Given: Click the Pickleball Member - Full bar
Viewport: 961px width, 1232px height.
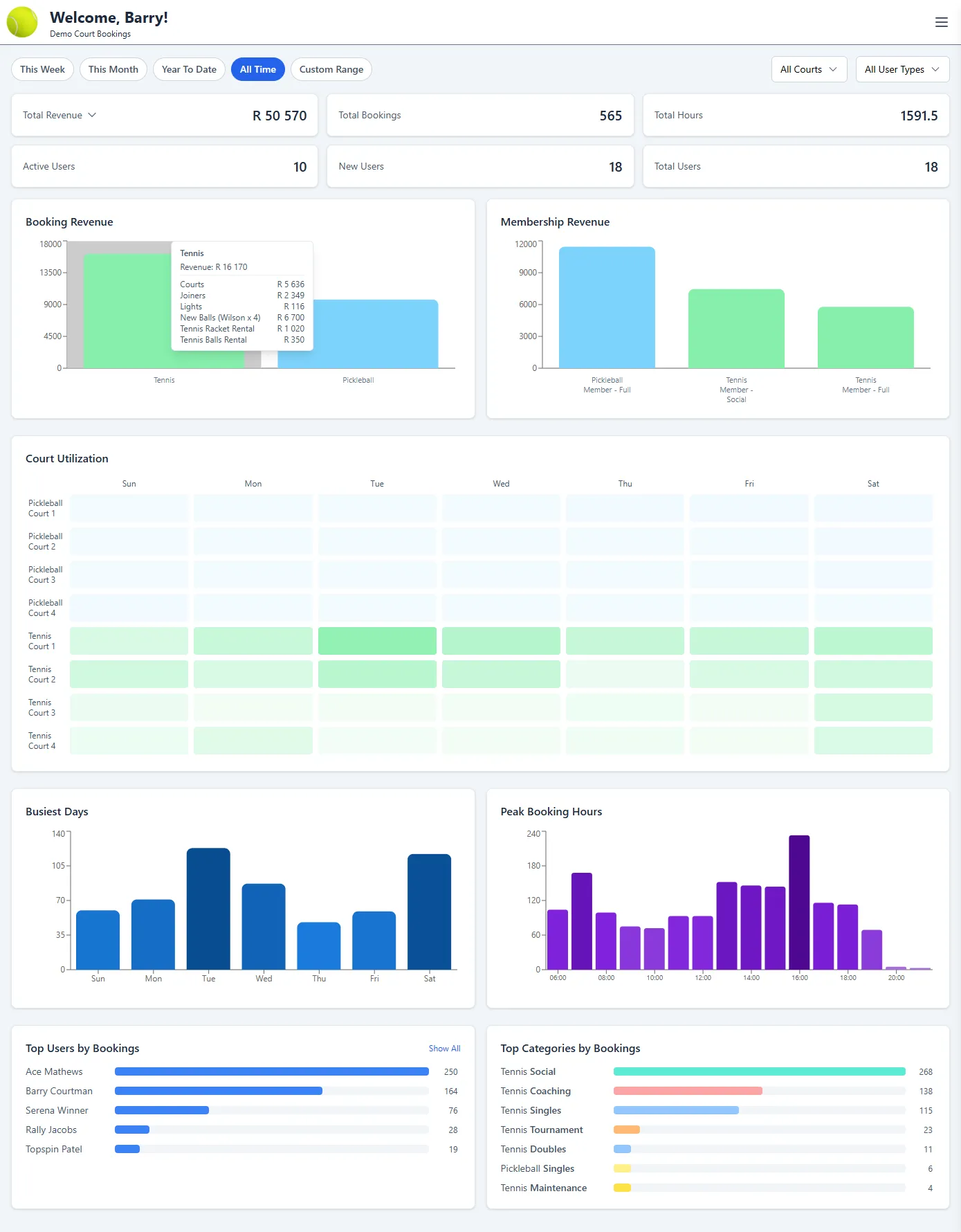Looking at the screenshot, I should point(607,307).
